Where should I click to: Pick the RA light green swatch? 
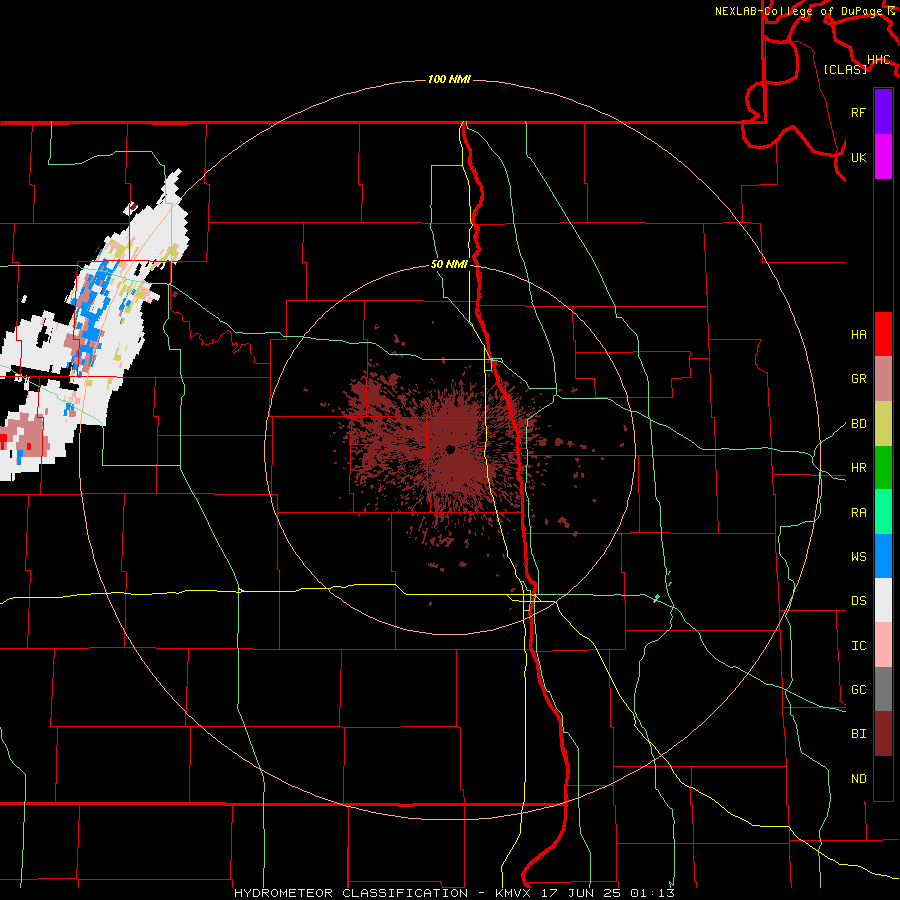pos(883,512)
